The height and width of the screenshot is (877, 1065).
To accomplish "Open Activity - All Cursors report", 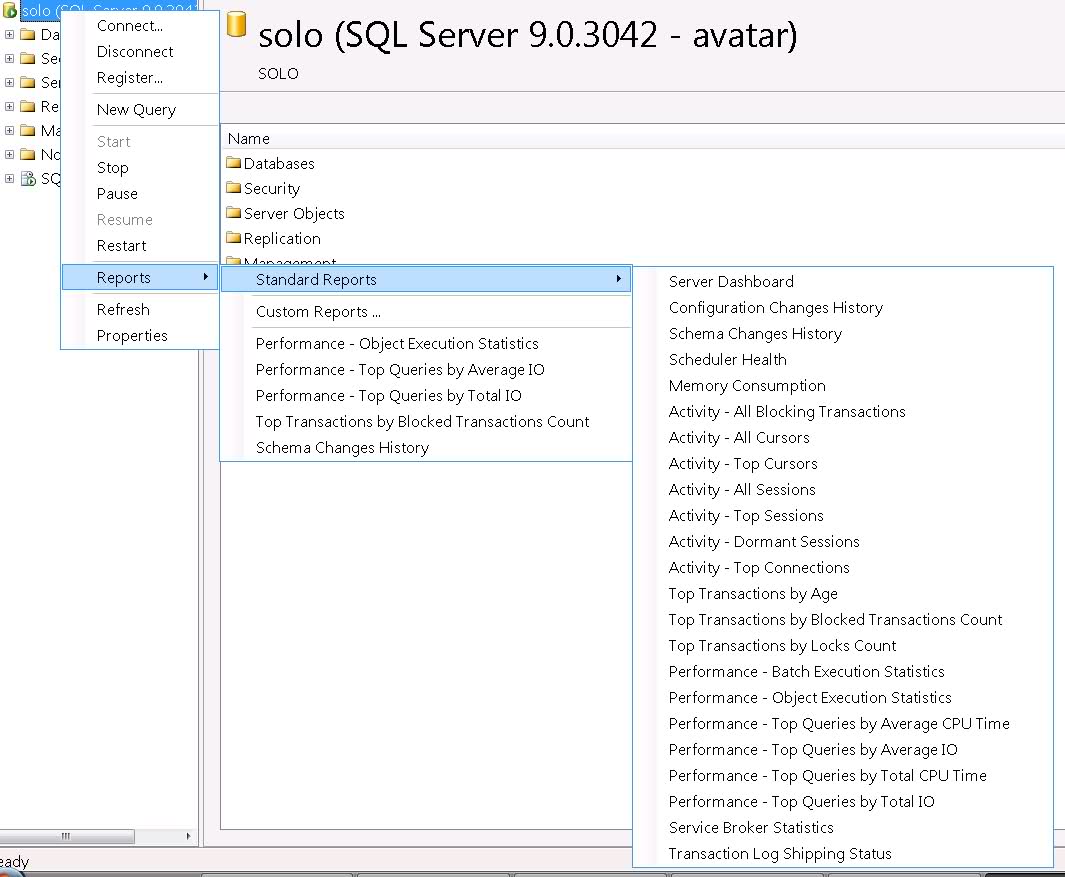I will coord(739,437).
